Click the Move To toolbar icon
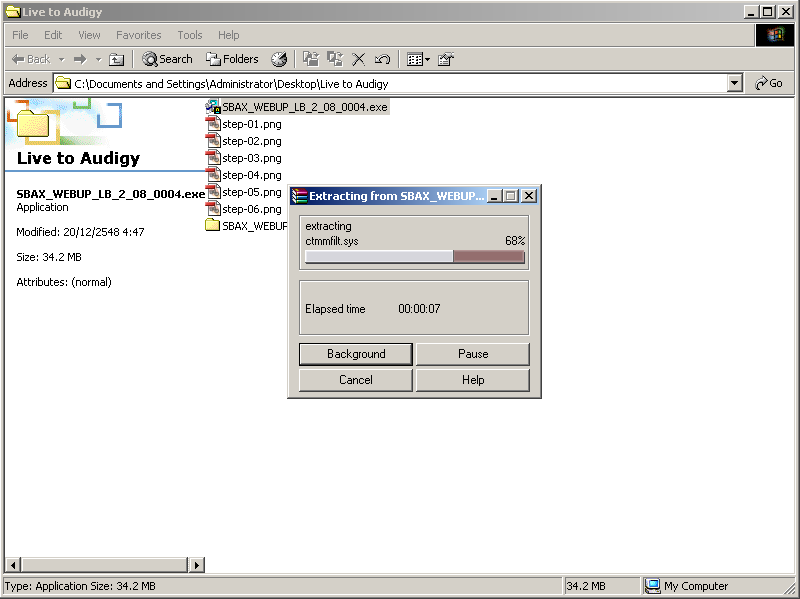800x599 pixels. pyautogui.click(x=311, y=59)
